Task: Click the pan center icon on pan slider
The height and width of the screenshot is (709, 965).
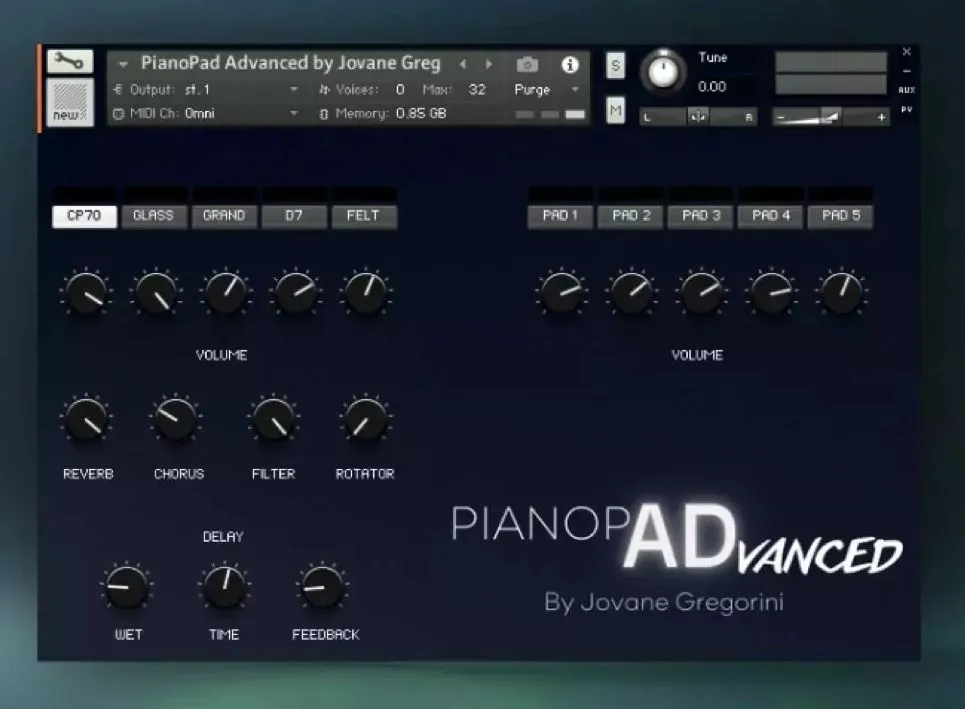Action: pyautogui.click(x=698, y=116)
